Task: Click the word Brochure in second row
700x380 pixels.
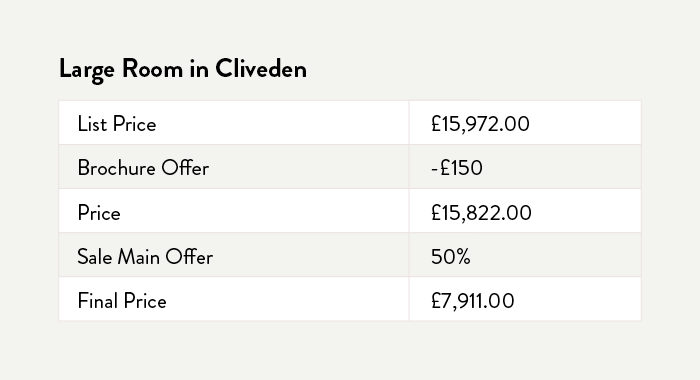Action: [x=117, y=168]
